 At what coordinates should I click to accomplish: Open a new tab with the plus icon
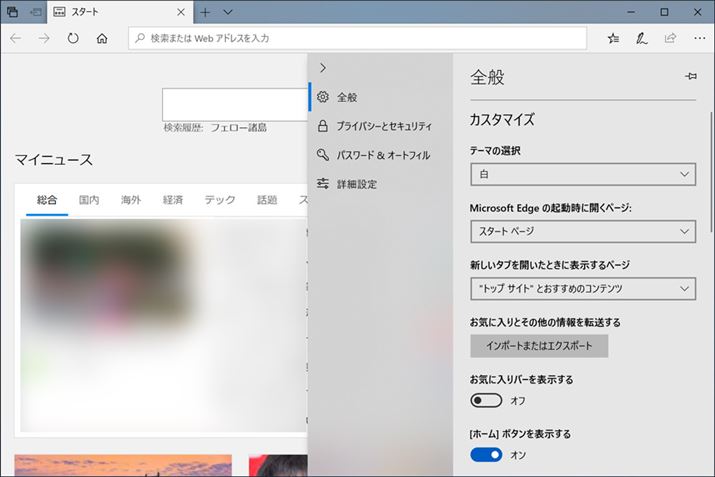[205, 12]
